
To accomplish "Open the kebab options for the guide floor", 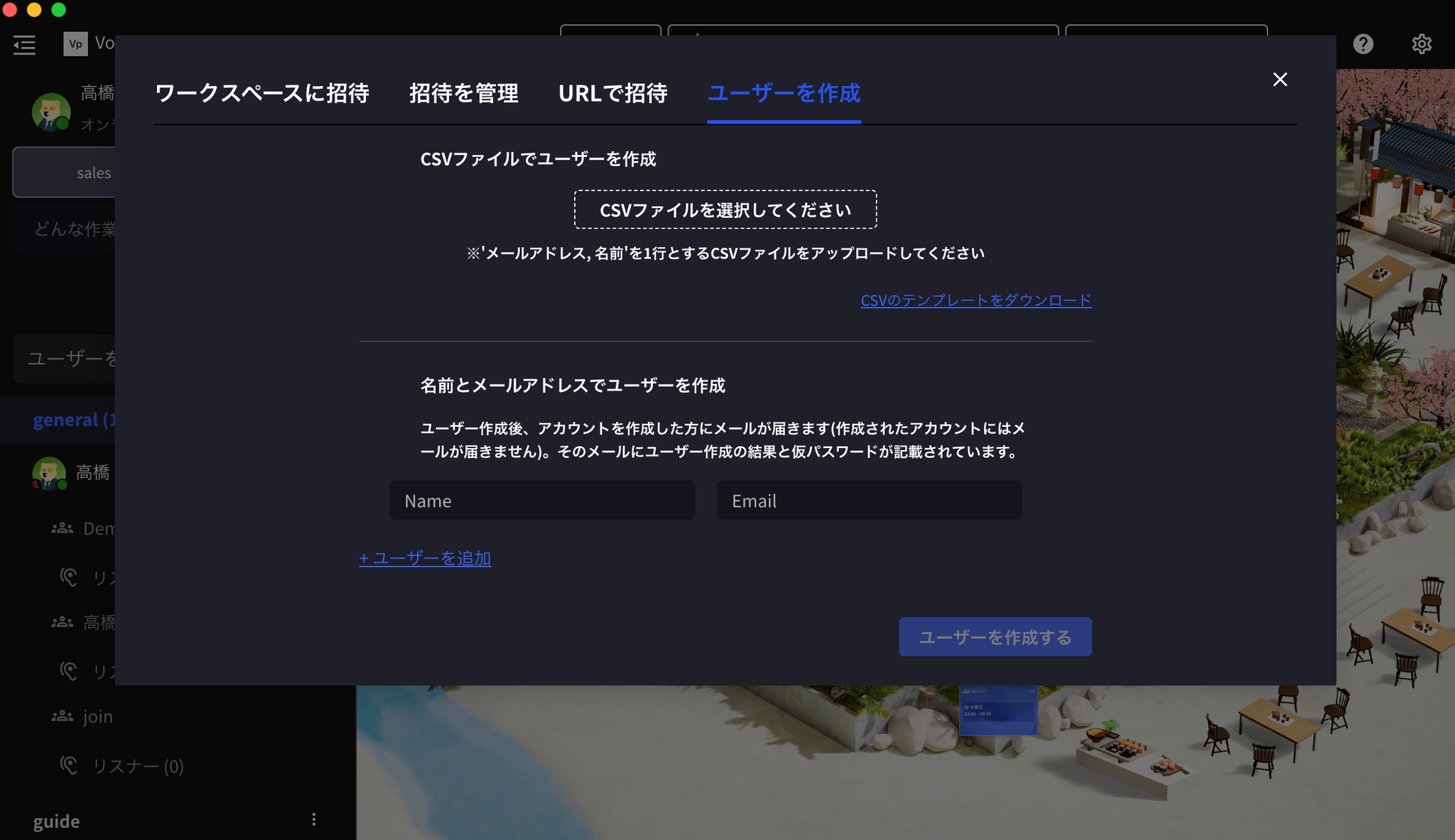I will (313, 819).
